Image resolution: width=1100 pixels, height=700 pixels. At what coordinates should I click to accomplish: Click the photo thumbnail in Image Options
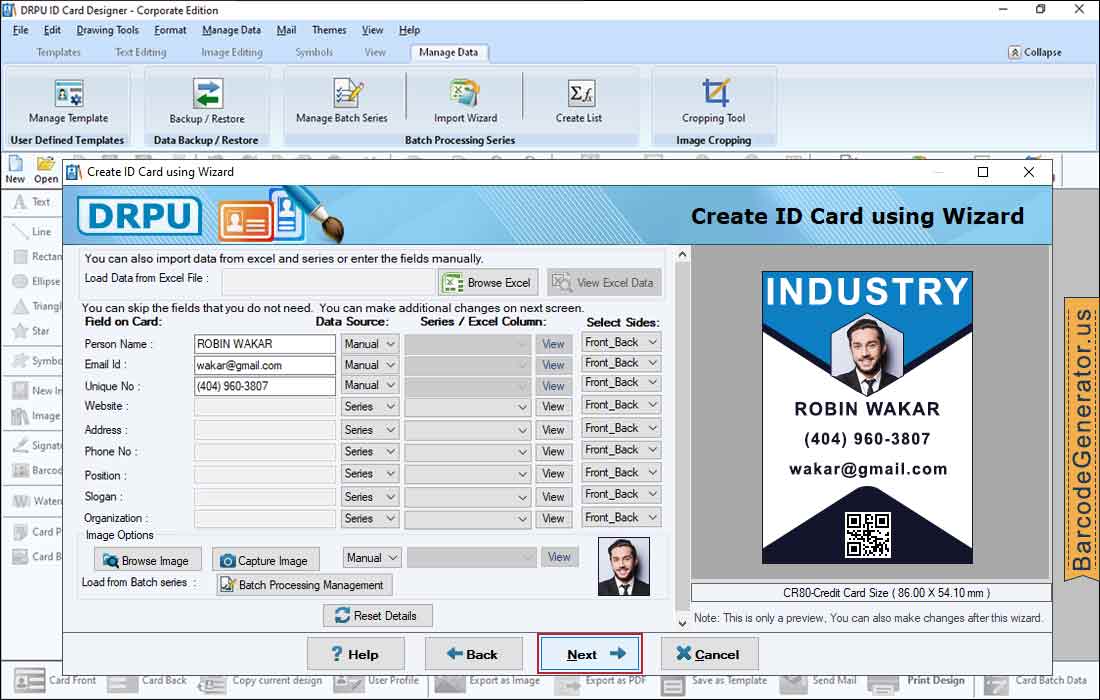(624, 567)
